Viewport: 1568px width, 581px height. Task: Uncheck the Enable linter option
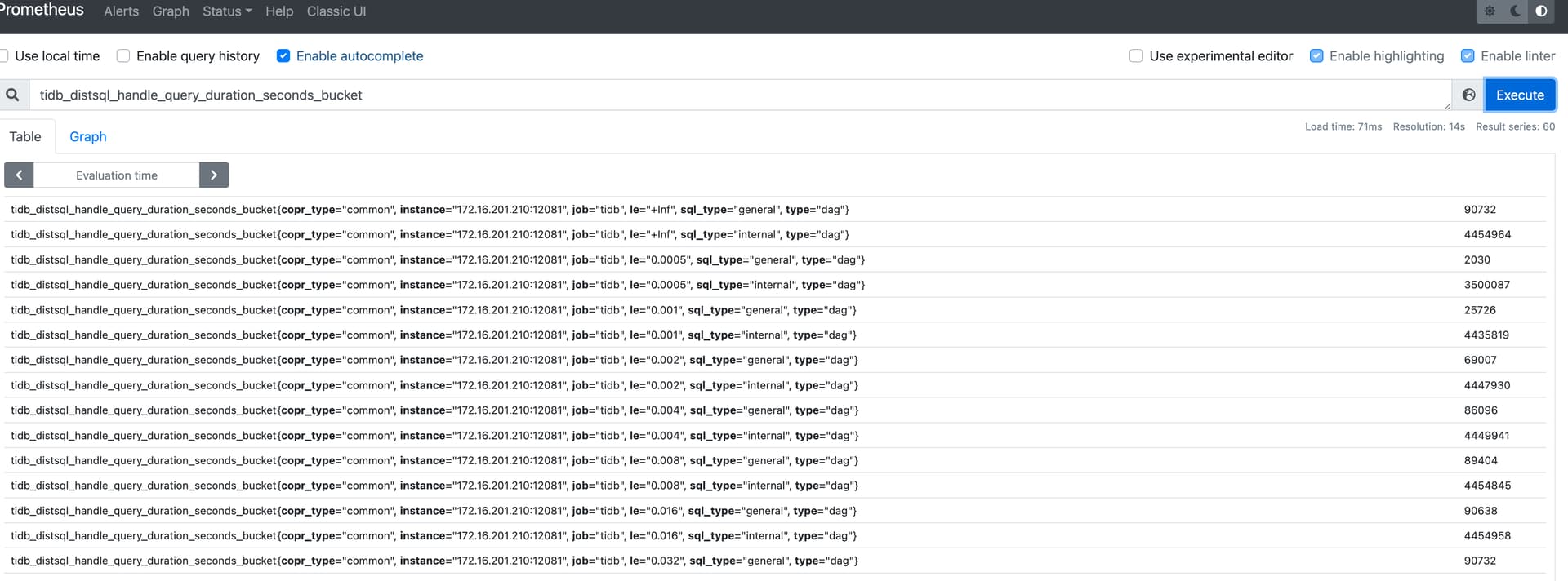click(x=1468, y=56)
